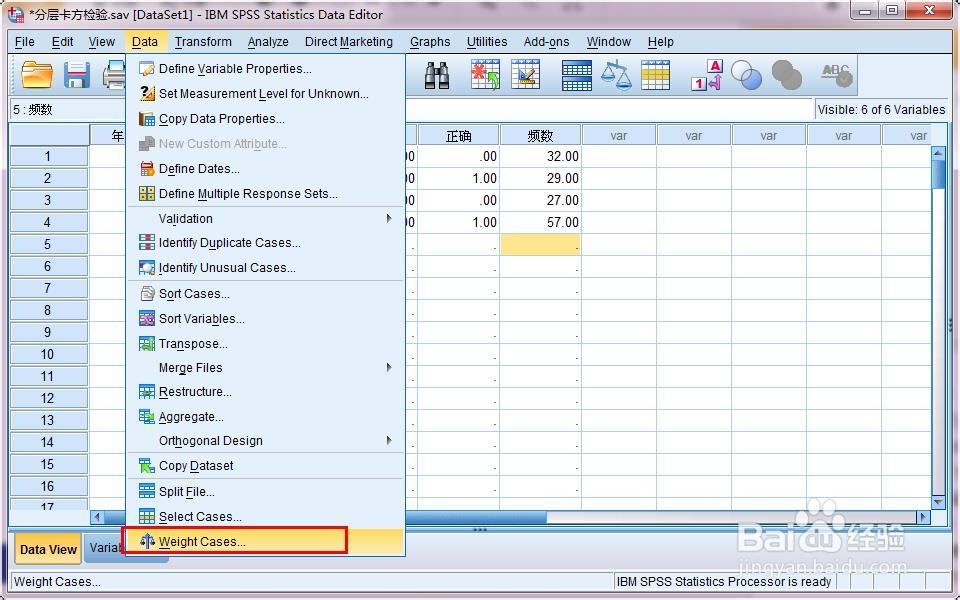Choose Sort Cases menu entry
This screenshot has width=960, height=600.
click(x=264, y=294)
